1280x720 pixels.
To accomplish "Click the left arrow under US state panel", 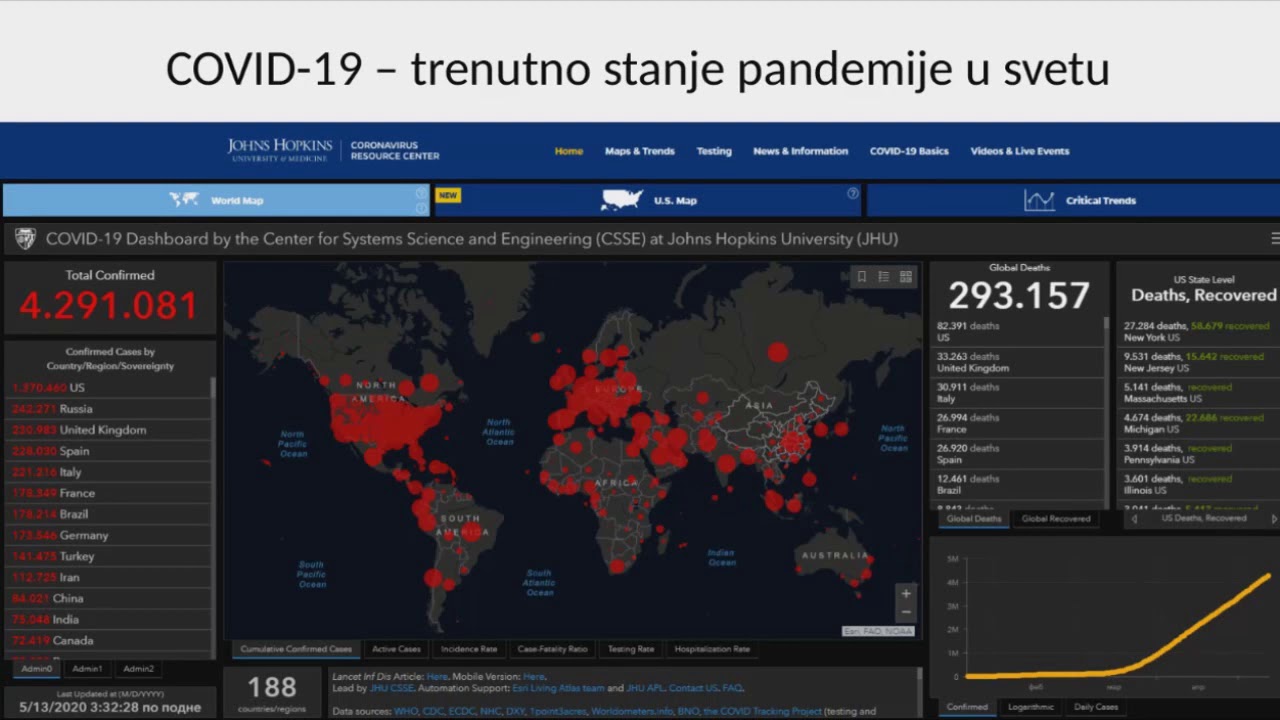I will [x=1134, y=519].
